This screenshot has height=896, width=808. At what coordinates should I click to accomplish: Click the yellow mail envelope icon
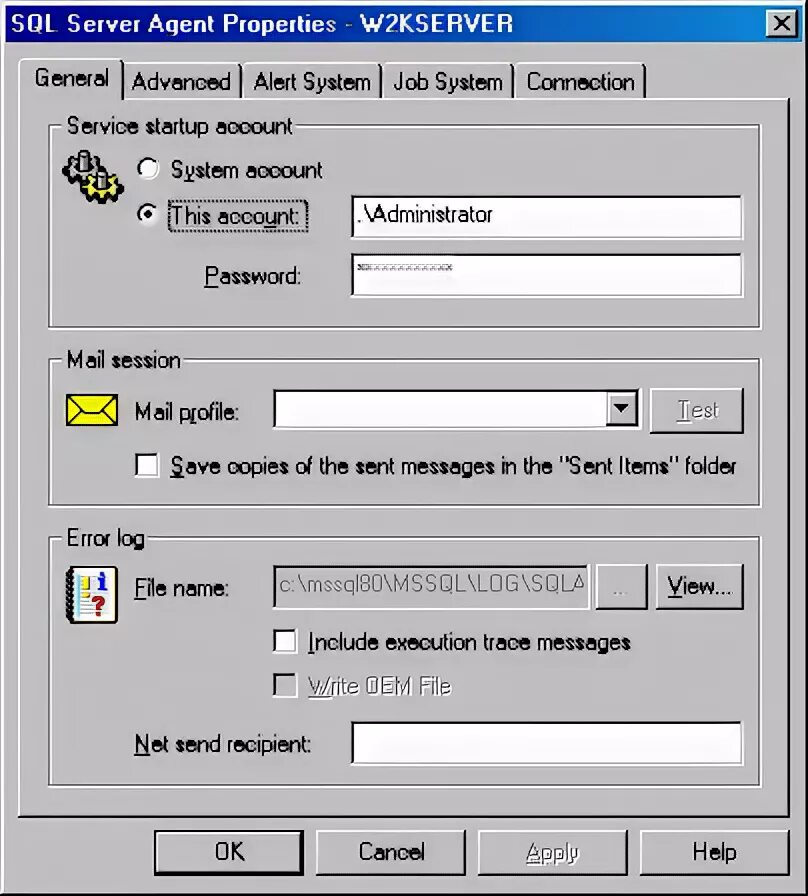point(92,410)
